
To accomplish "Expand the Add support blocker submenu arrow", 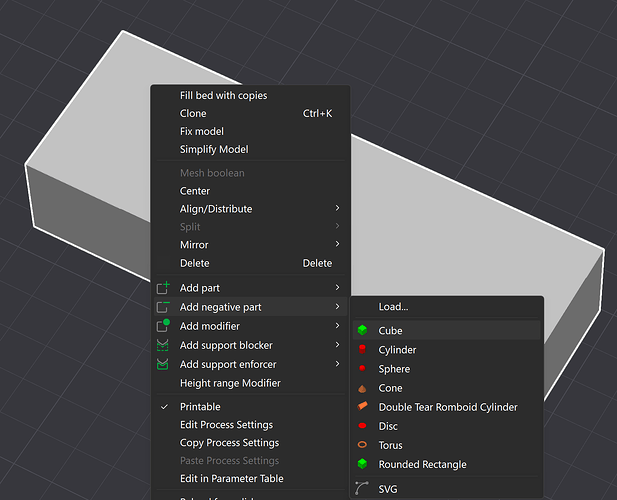I will 337,345.
